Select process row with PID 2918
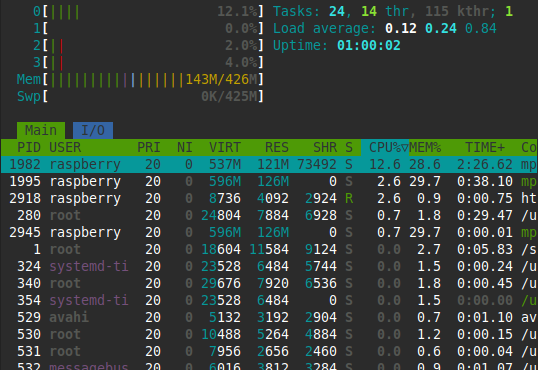The height and width of the screenshot is (370, 538). (269, 198)
